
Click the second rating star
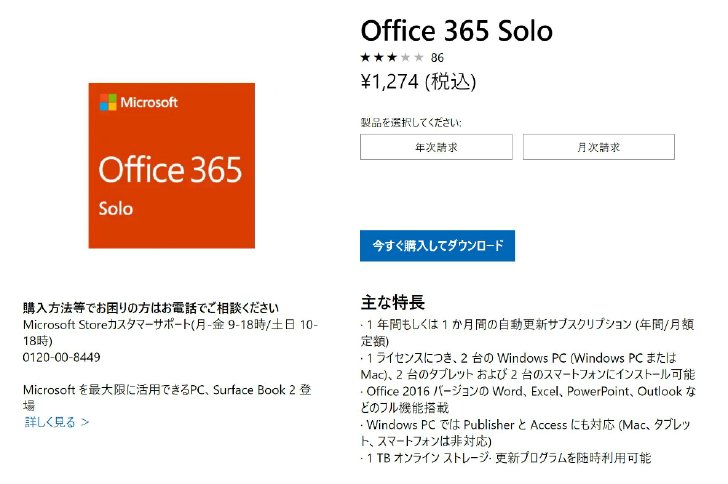(x=379, y=58)
